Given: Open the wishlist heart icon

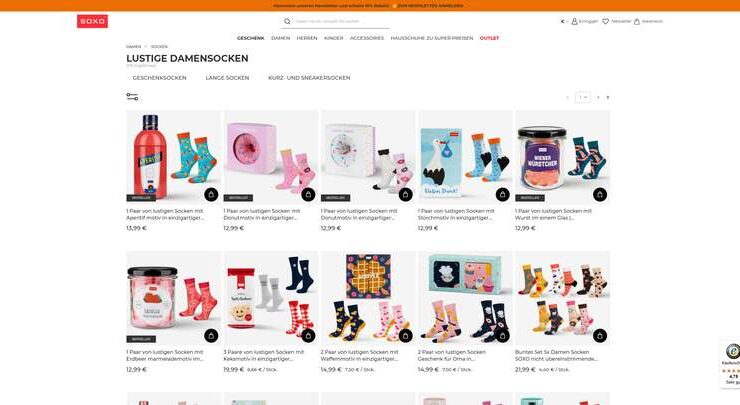Looking at the screenshot, I should [605, 21].
